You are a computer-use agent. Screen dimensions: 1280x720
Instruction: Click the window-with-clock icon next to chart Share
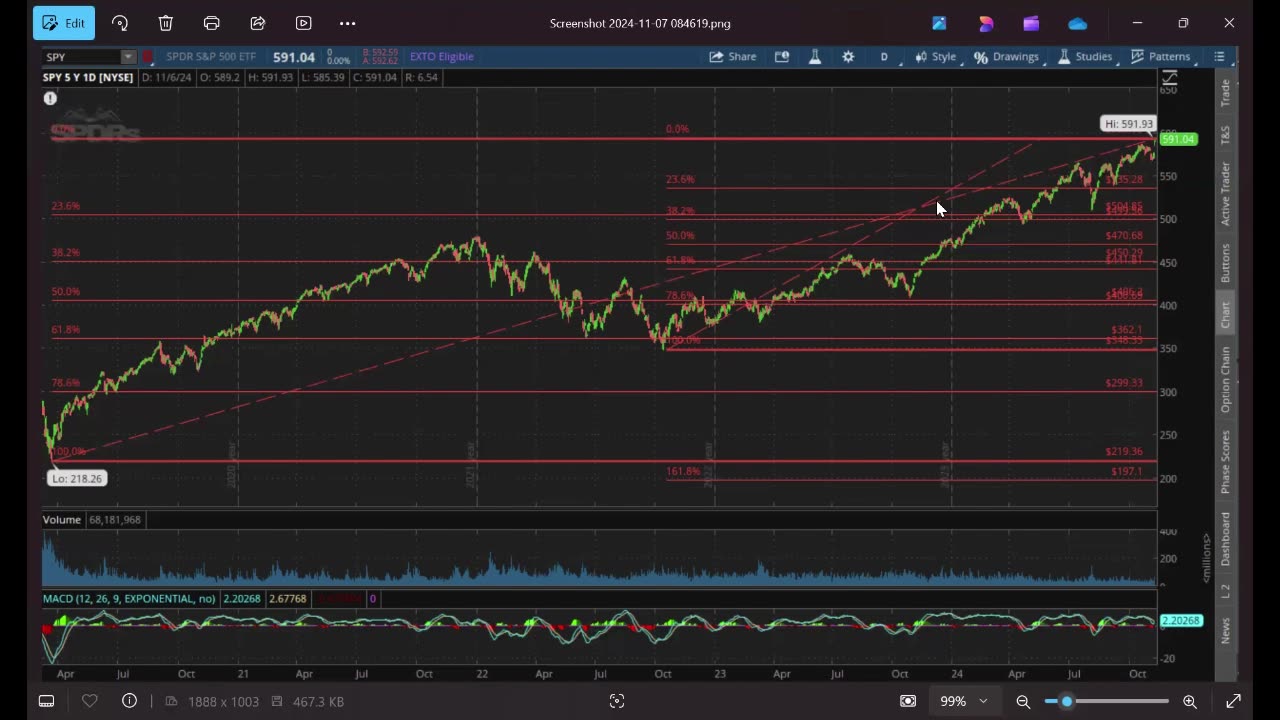(782, 57)
